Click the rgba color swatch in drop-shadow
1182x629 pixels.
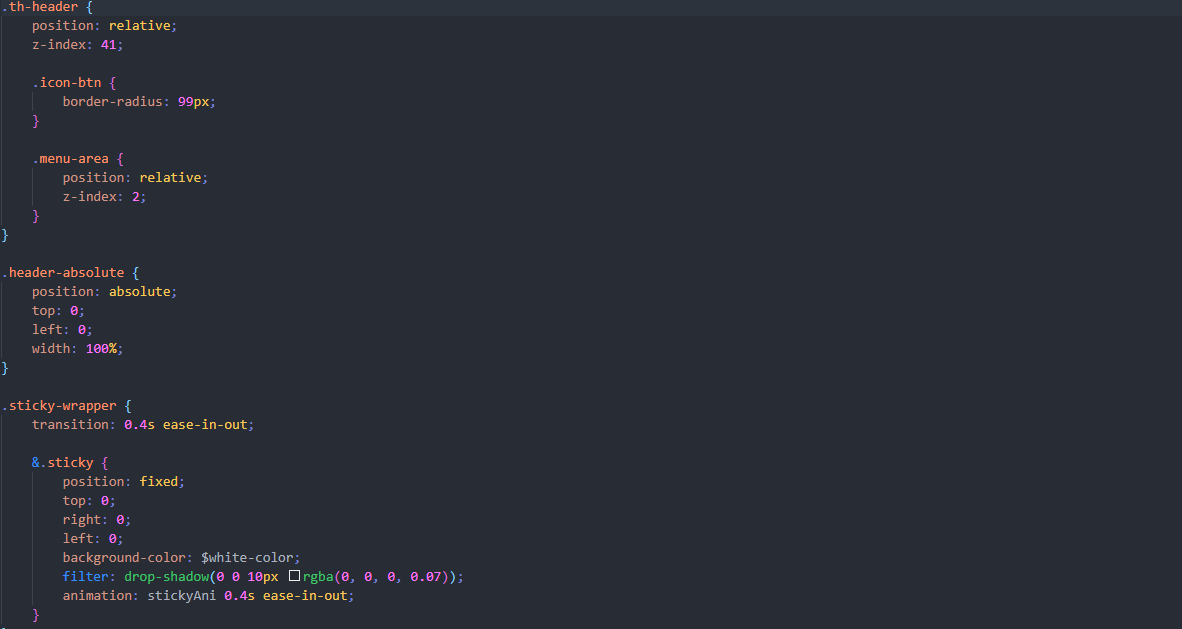point(294,577)
